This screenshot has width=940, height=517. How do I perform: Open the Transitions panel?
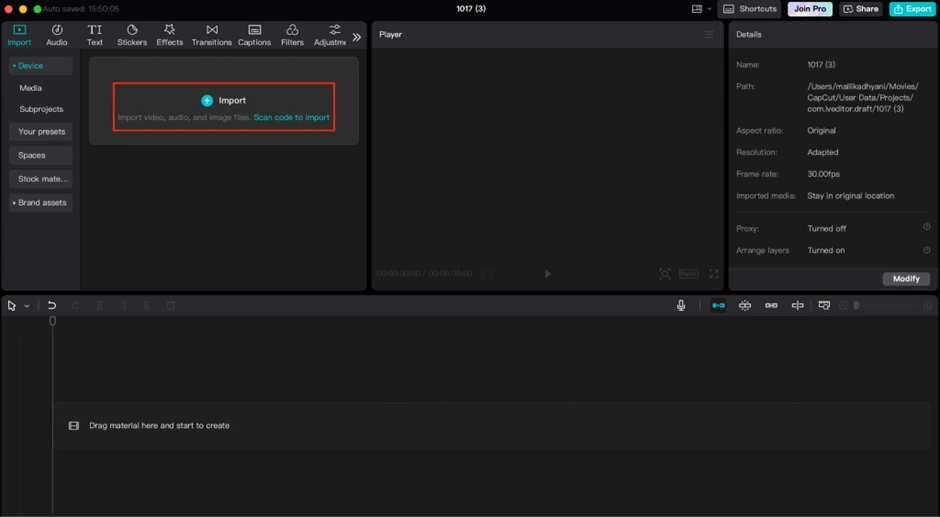click(211, 35)
